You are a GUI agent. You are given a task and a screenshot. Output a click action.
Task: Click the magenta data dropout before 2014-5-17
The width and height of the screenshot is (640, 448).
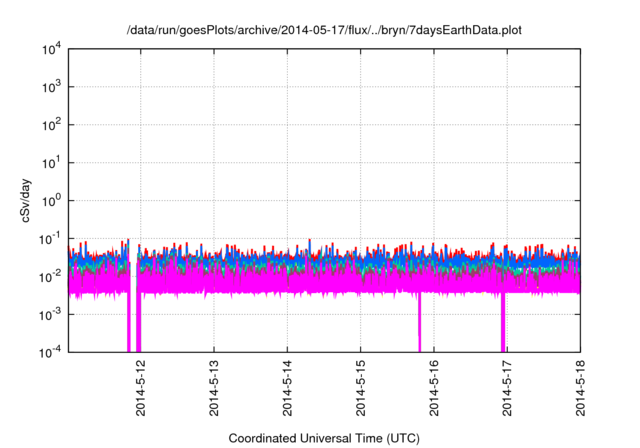[x=503, y=322]
